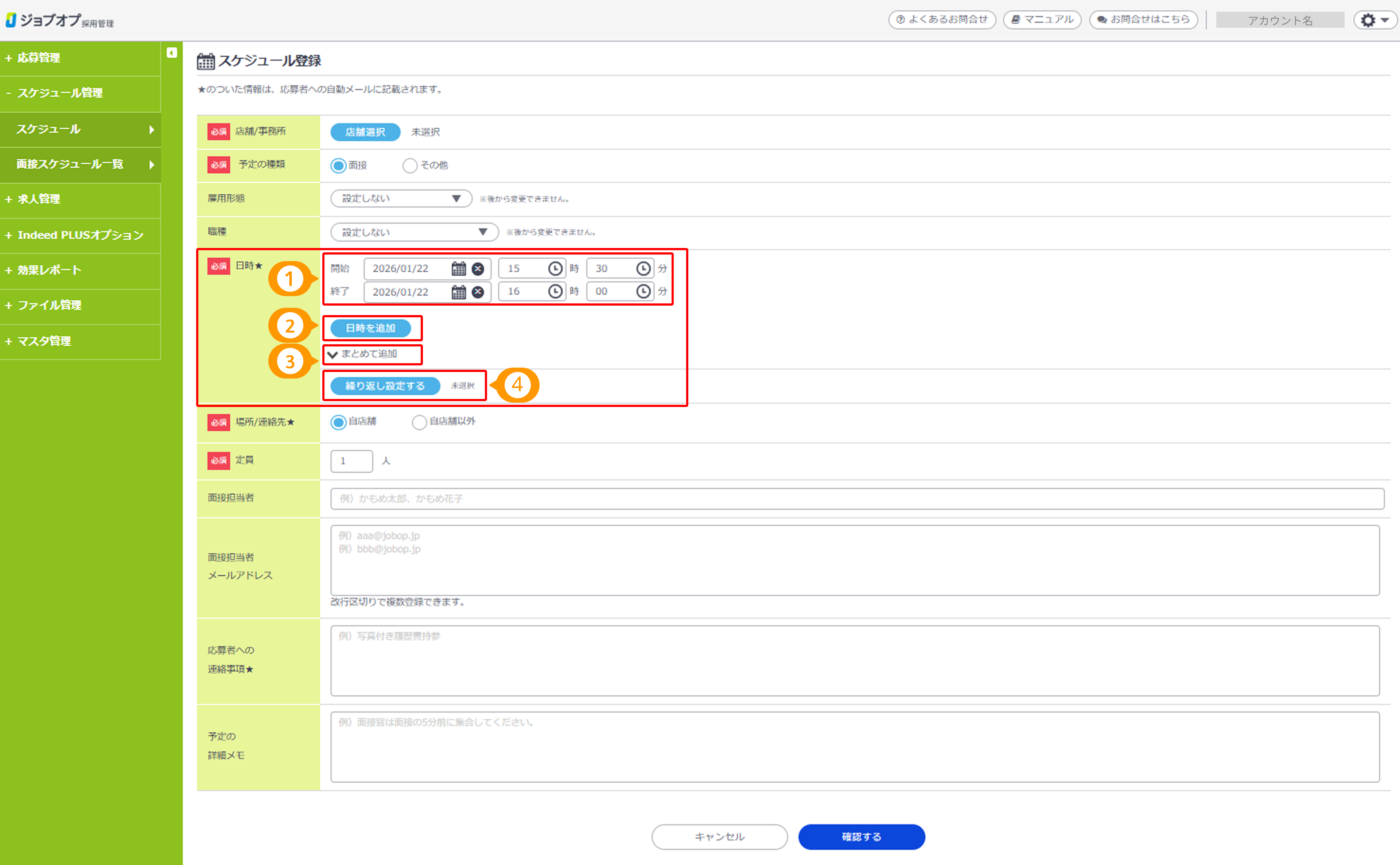Collapse the sidebar with the arrow icon

coord(172,53)
